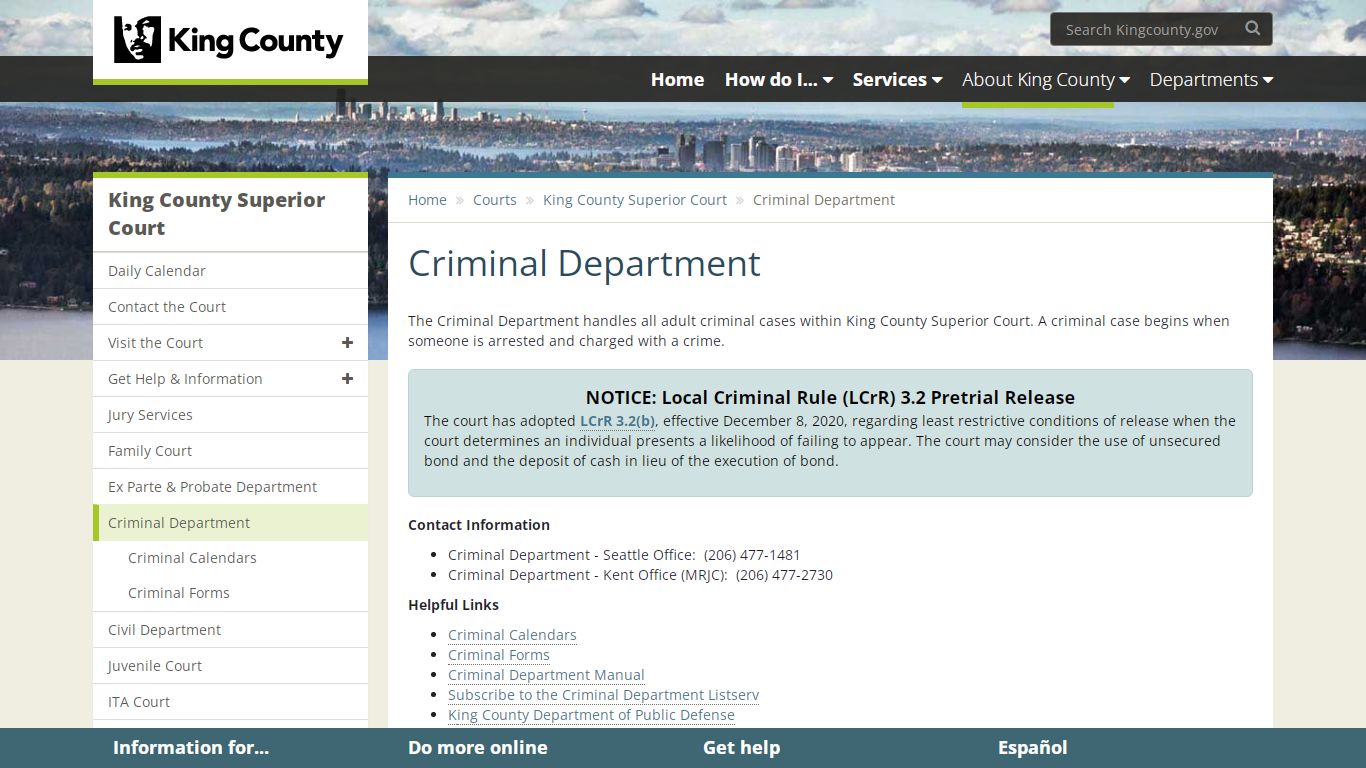The width and height of the screenshot is (1366, 768).
Task: Click Courts breadcrumb link
Action: tap(495, 200)
